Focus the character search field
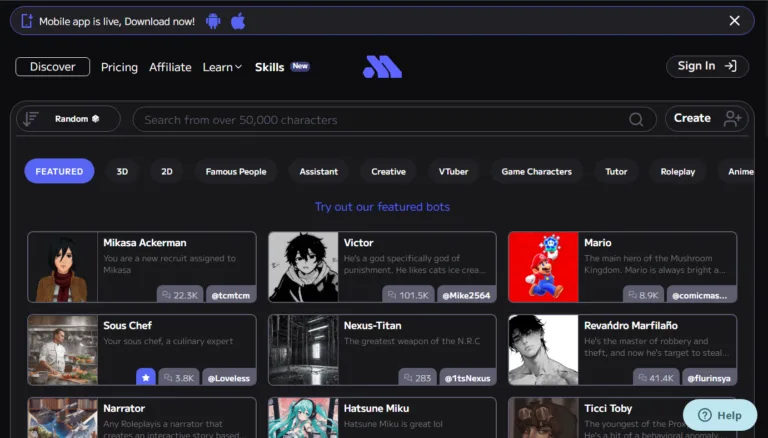 point(394,120)
